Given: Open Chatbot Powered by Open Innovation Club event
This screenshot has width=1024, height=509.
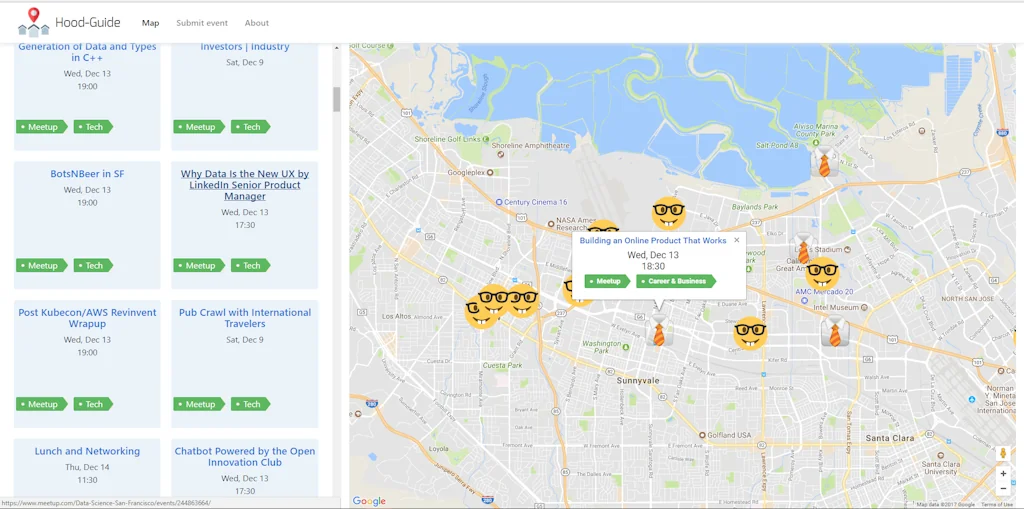Looking at the screenshot, I should 244,457.
